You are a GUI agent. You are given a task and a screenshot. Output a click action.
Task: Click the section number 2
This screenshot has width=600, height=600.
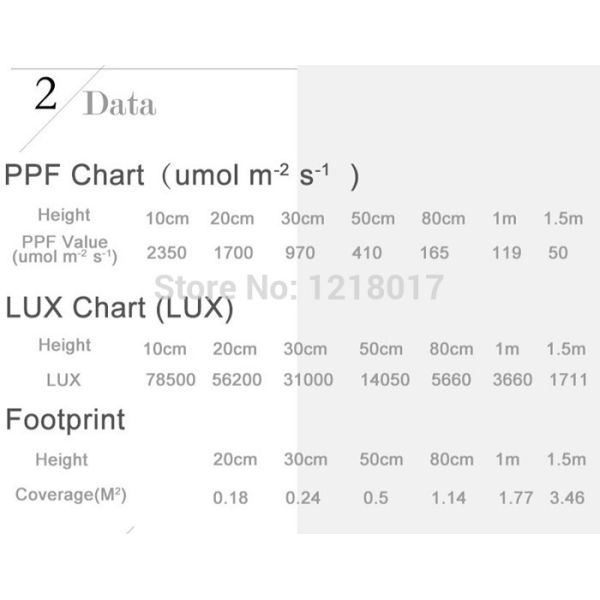click(46, 95)
